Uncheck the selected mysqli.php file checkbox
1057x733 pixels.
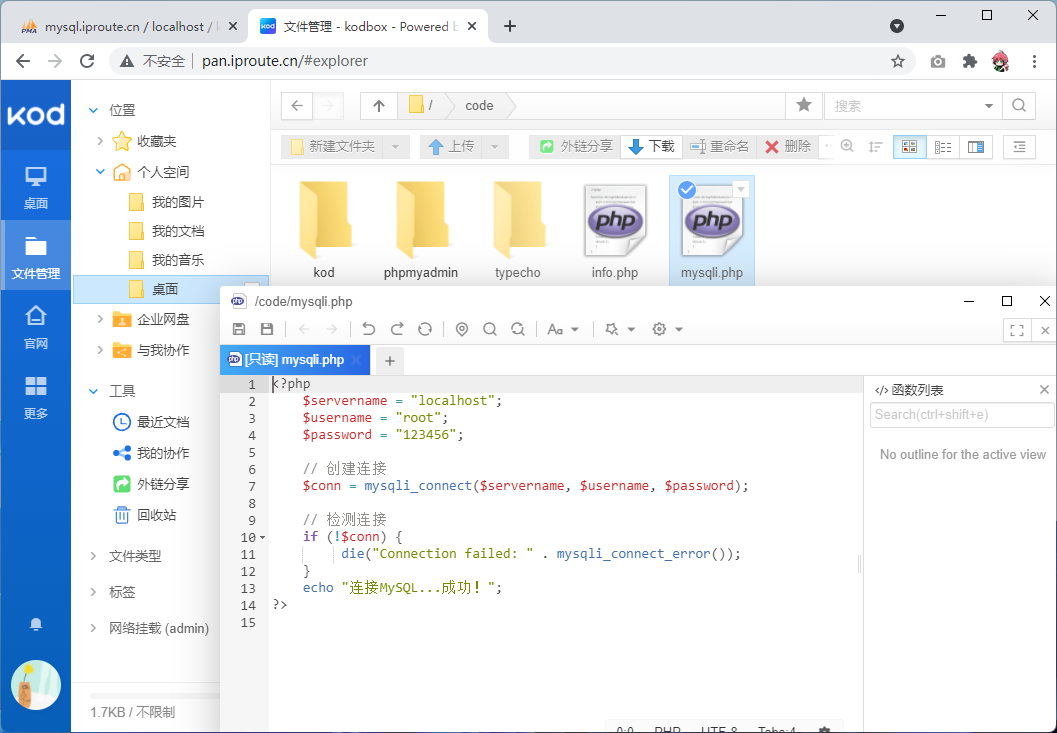[687, 190]
